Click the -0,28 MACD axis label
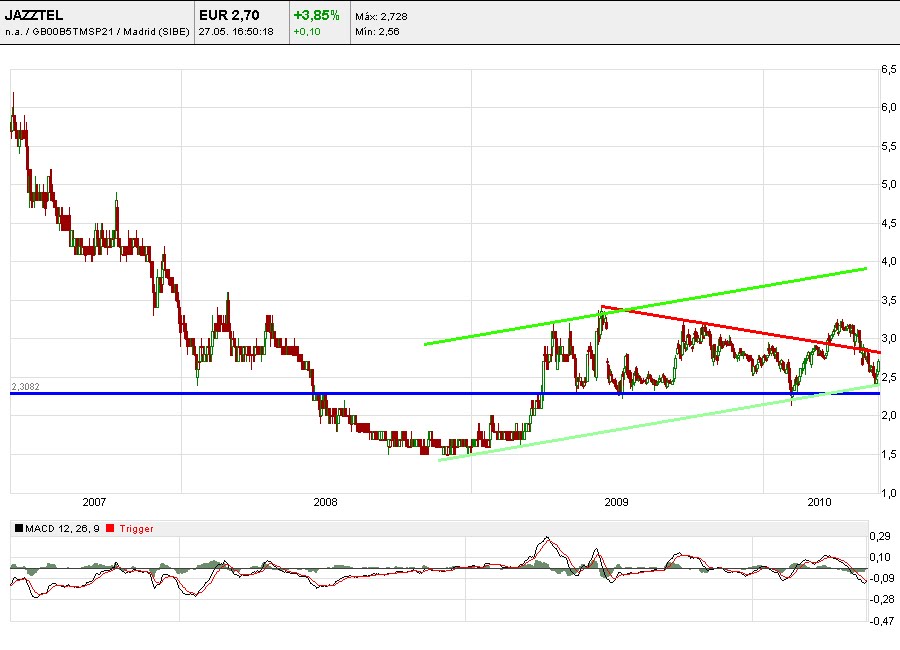Screen dimensions: 900x650 (x=881, y=599)
